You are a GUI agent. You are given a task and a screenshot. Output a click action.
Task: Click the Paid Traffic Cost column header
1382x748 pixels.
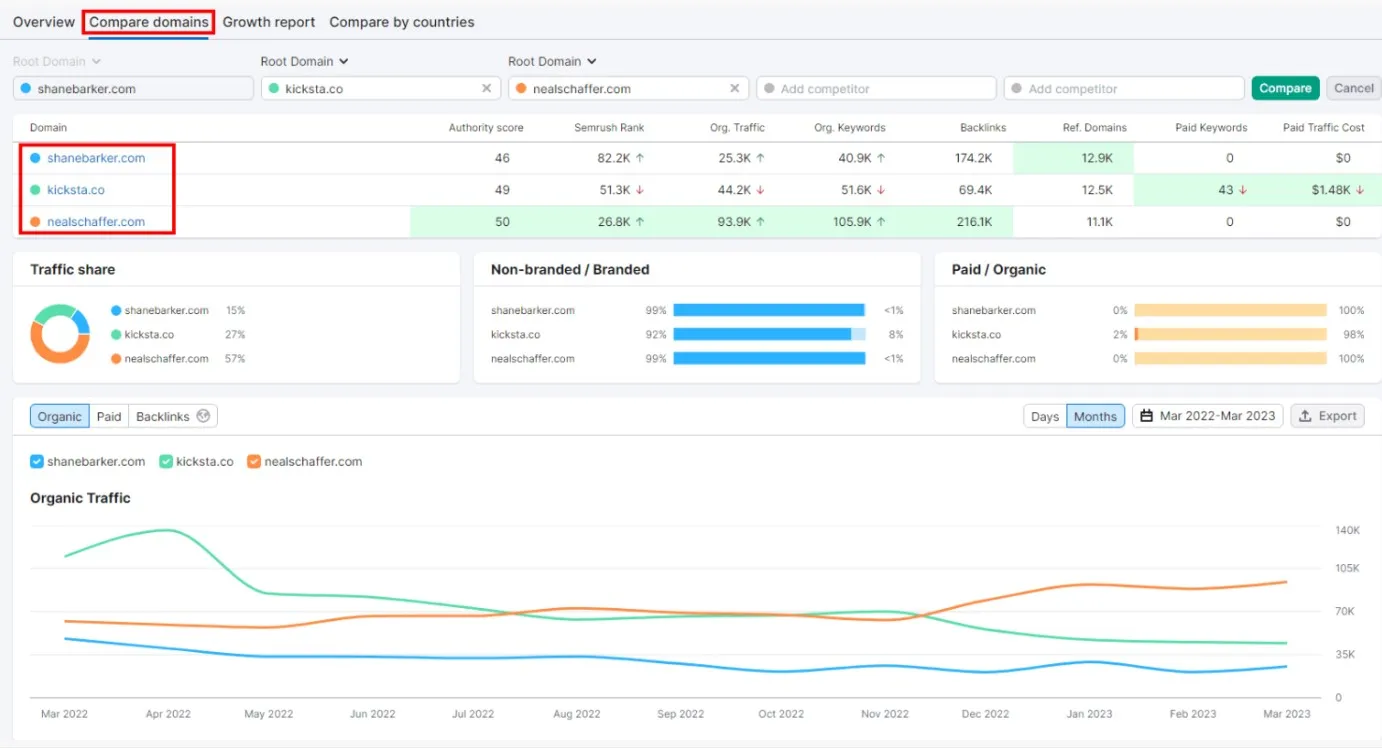pos(1324,128)
